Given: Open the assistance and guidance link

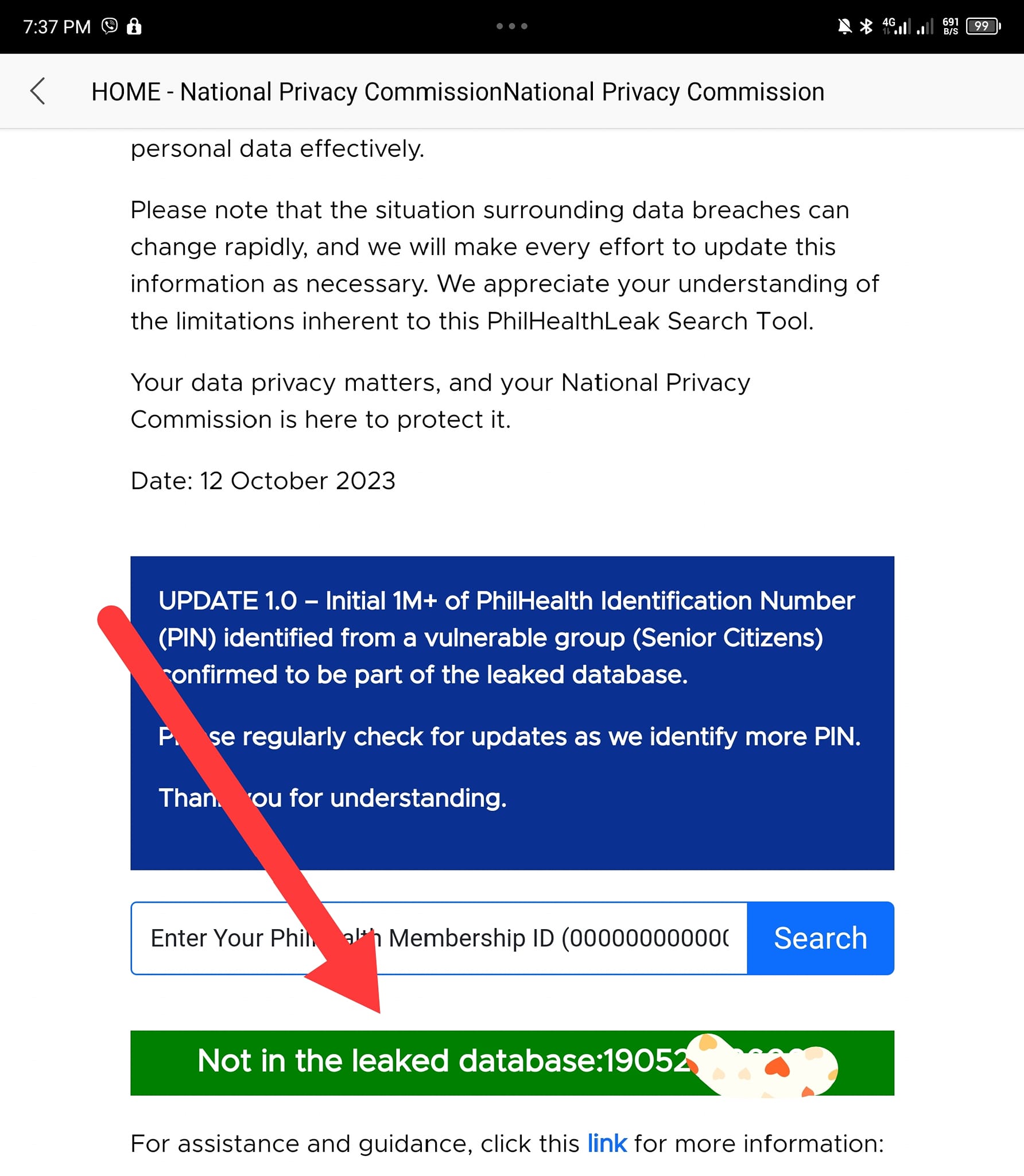Looking at the screenshot, I should pyautogui.click(x=607, y=1144).
